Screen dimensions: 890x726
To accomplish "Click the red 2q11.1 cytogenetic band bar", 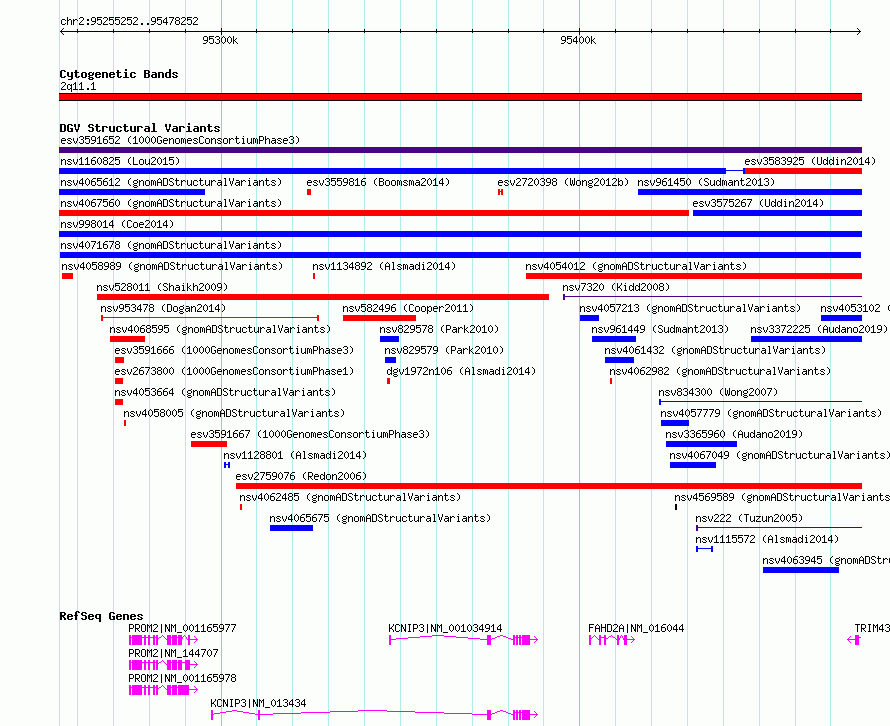I will tap(460, 97).
